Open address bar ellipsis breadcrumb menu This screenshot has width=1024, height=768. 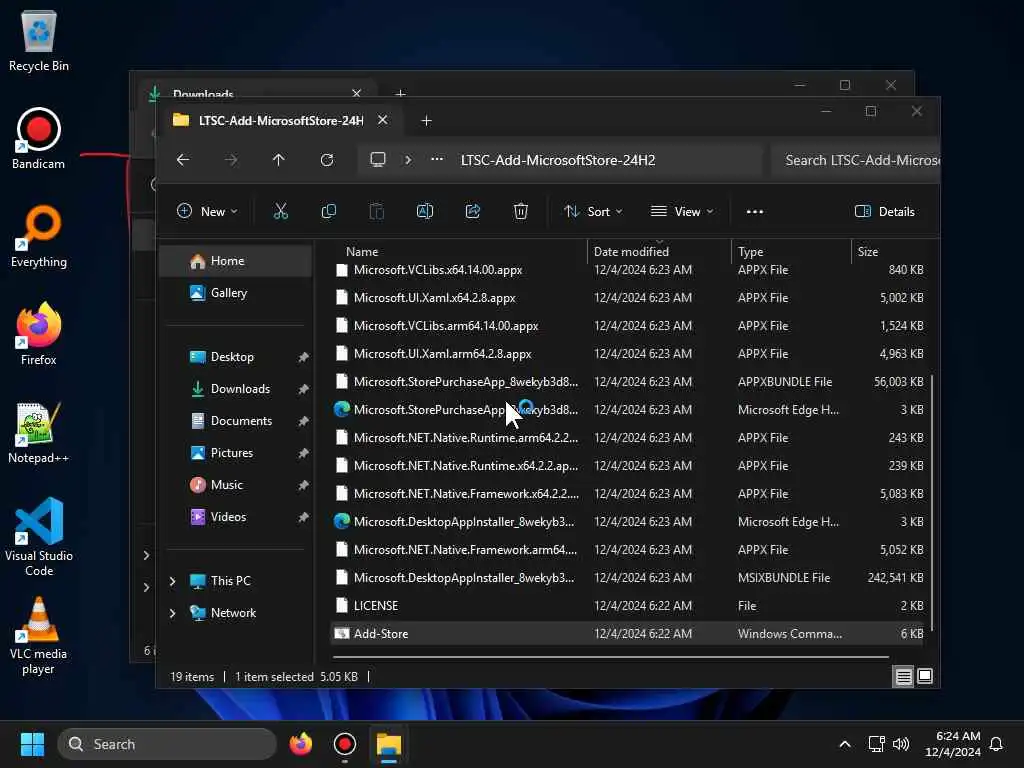(437, 159)
